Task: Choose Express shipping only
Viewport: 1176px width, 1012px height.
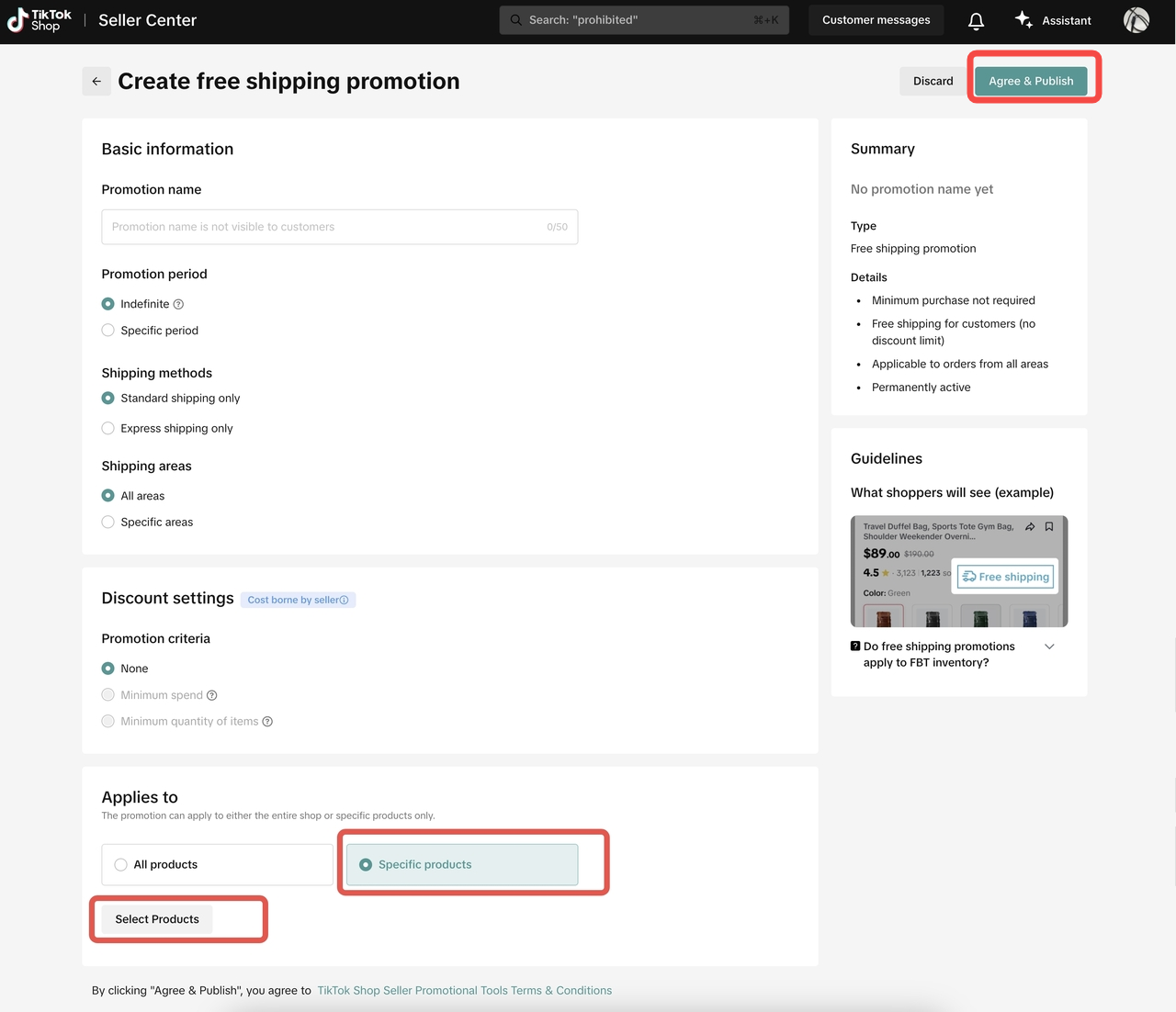Action: (108, 429)
